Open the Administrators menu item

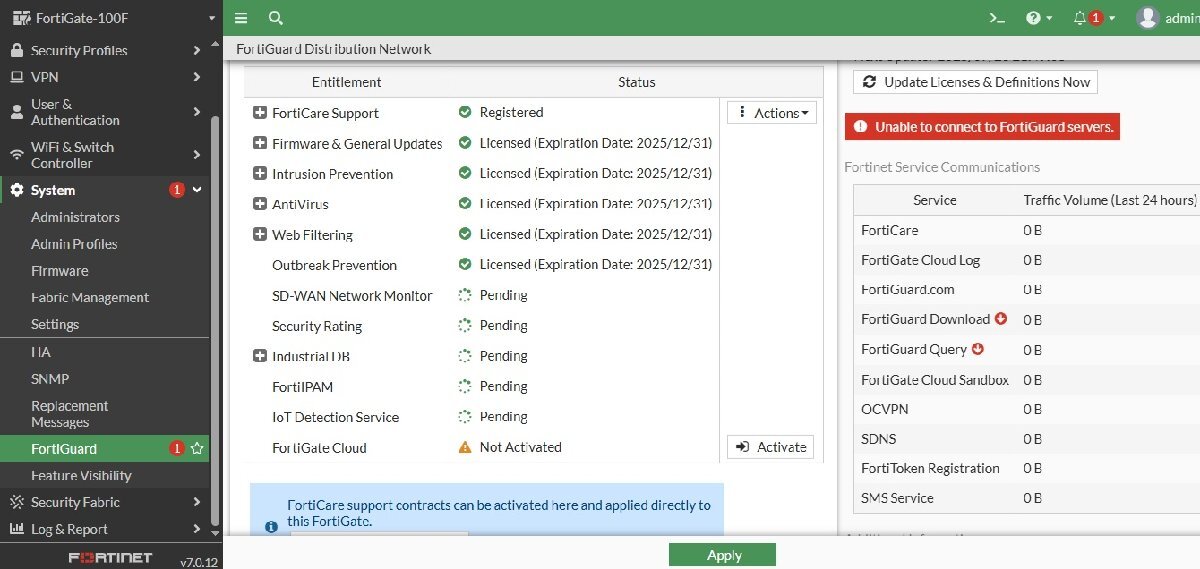tap(75, 217)
